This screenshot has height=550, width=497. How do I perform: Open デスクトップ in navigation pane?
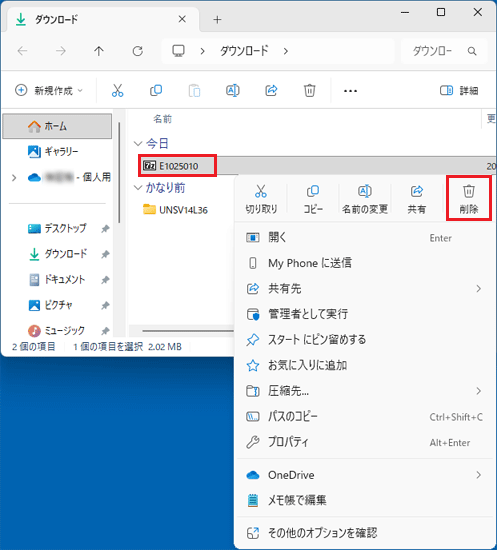click(x=57, y=229)
